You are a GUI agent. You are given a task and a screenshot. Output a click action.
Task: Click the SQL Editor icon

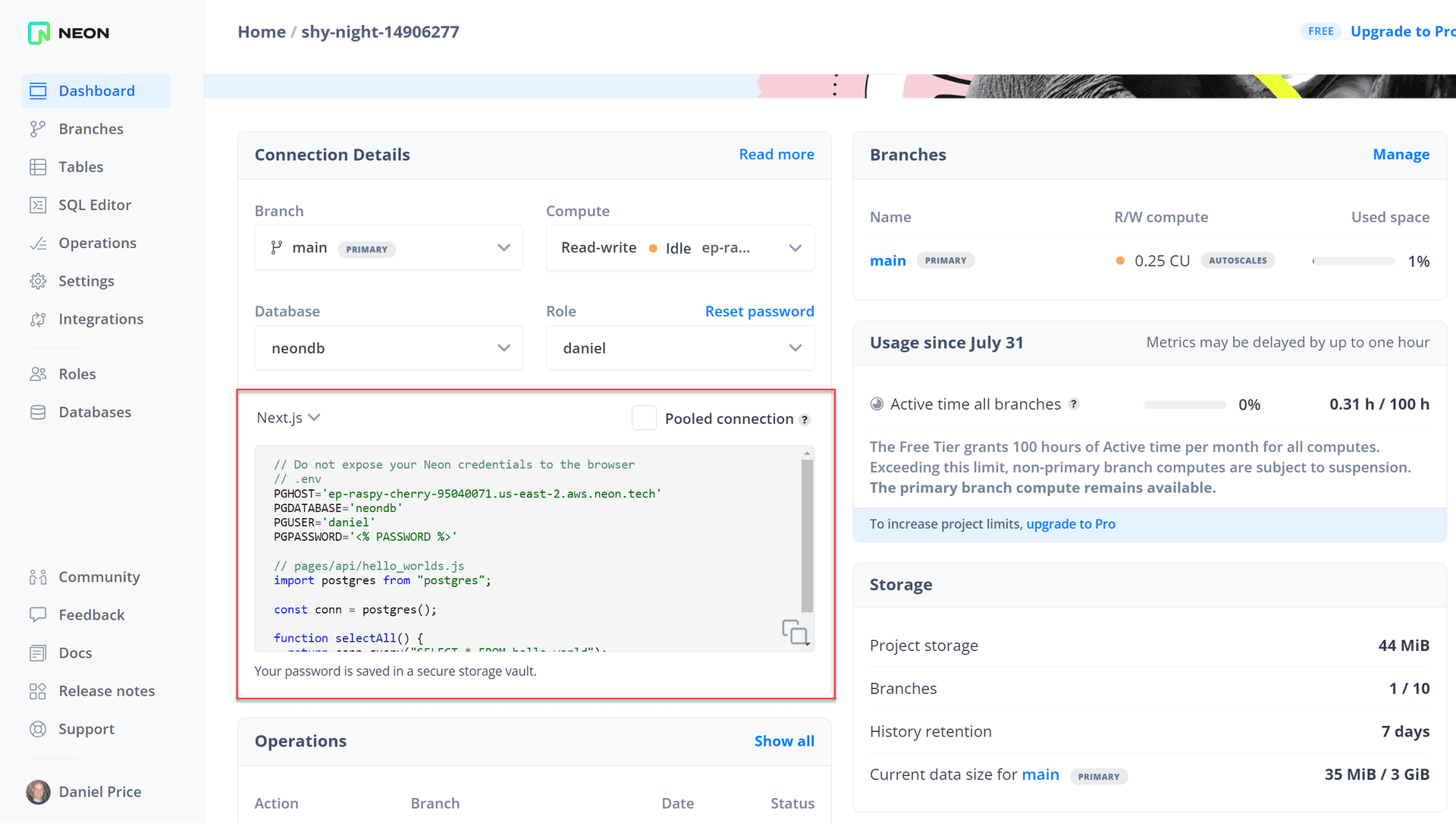pyautogui.click(x=38, y=205)
